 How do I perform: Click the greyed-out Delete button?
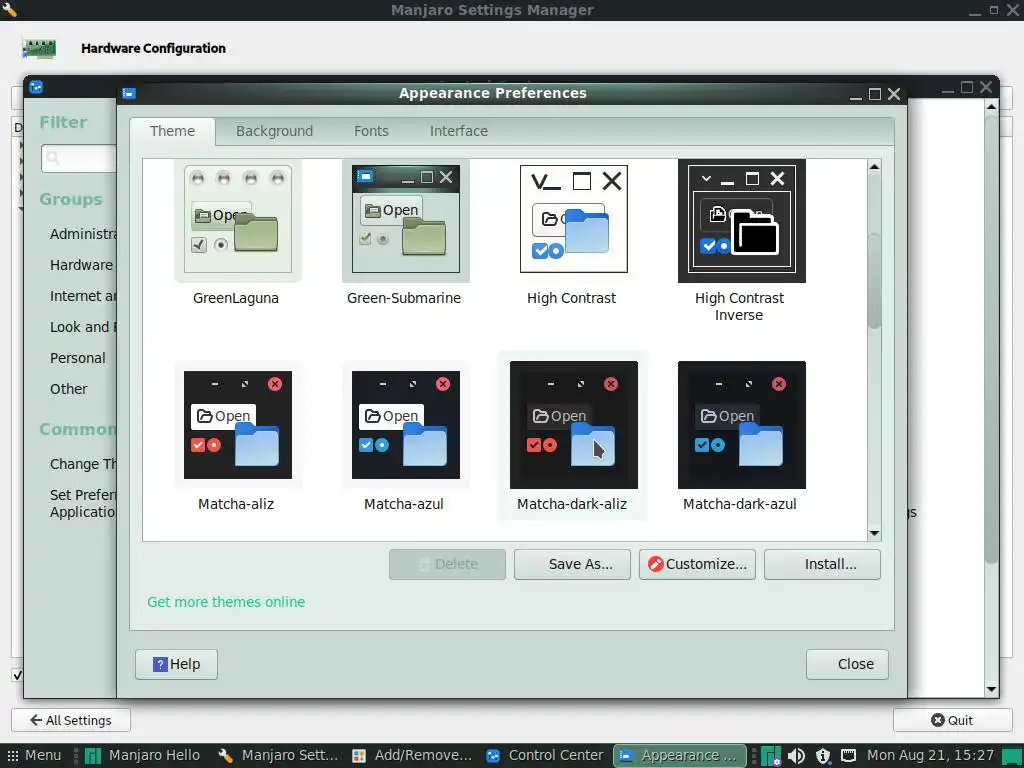(x=447, y=564)
